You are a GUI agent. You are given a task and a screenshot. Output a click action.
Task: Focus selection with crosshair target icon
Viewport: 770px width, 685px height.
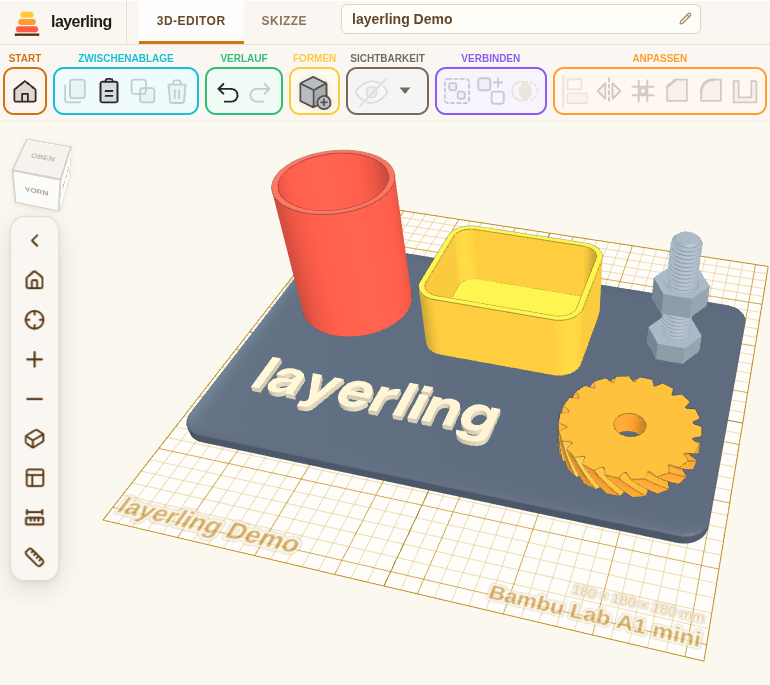[x=34, y=320]
